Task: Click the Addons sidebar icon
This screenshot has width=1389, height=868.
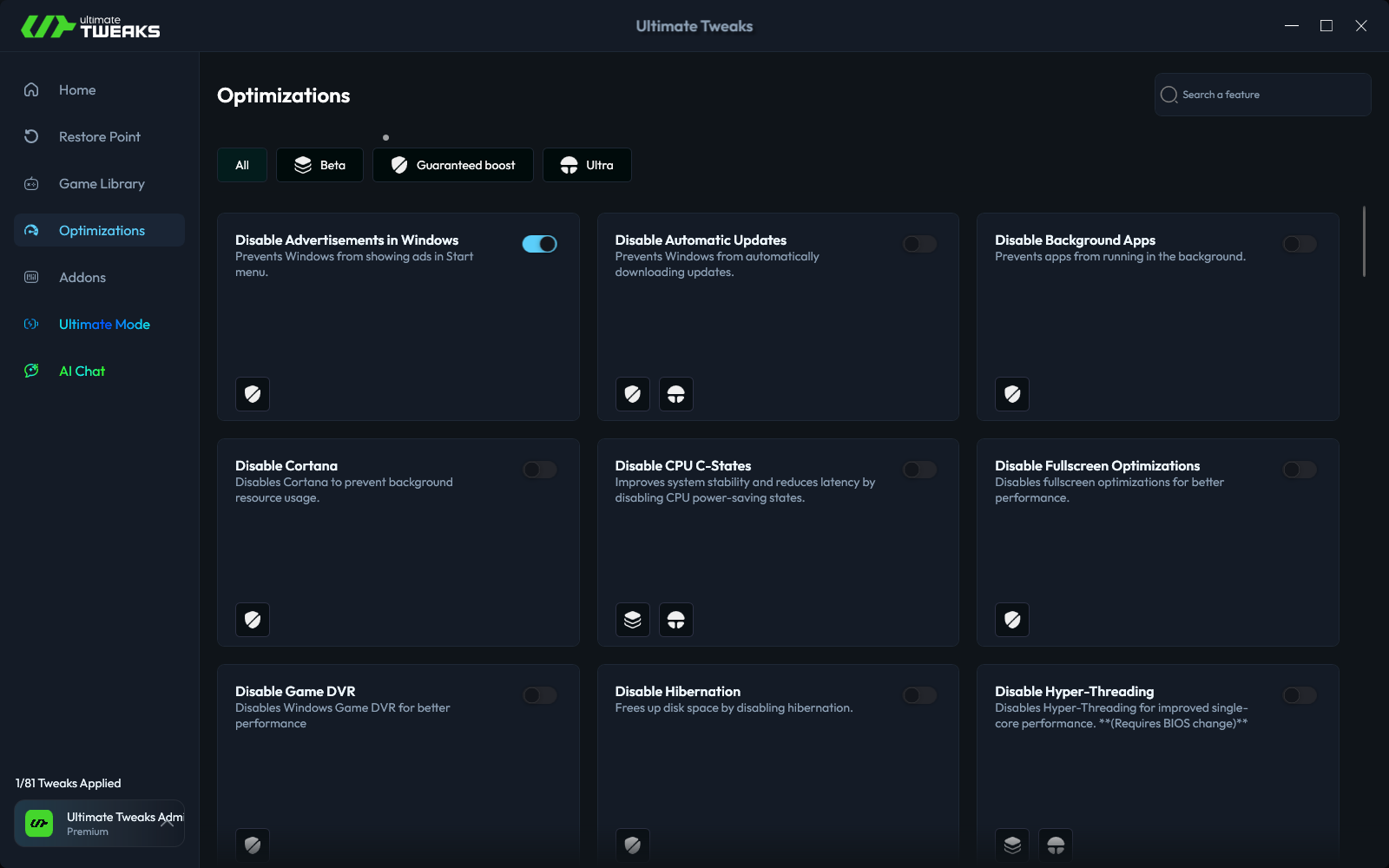Action: click(31, 277)
